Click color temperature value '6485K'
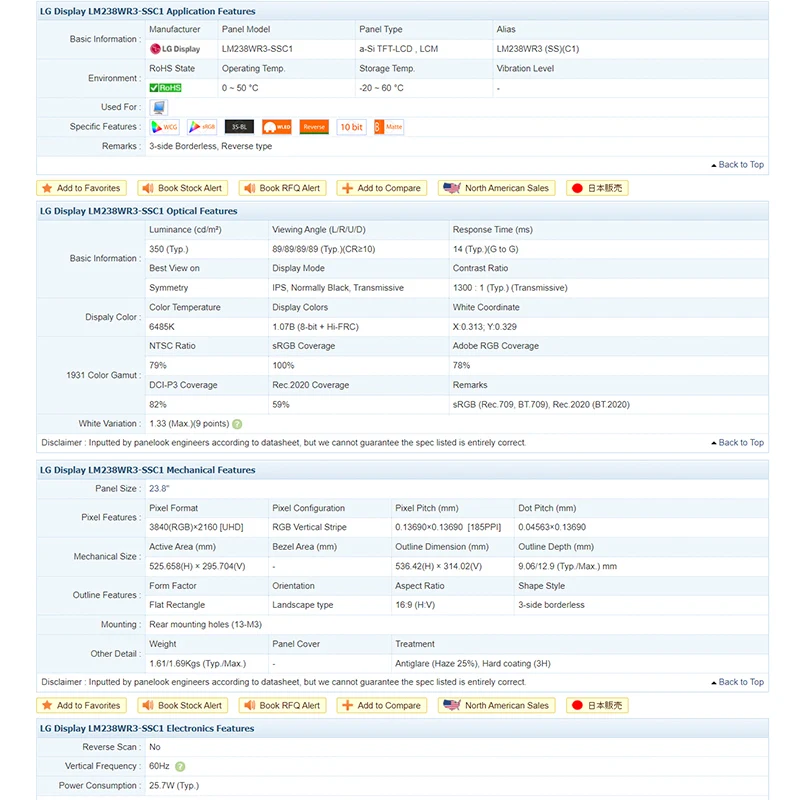The width and height of the screenshot is (800, 800). coord(162,327)
